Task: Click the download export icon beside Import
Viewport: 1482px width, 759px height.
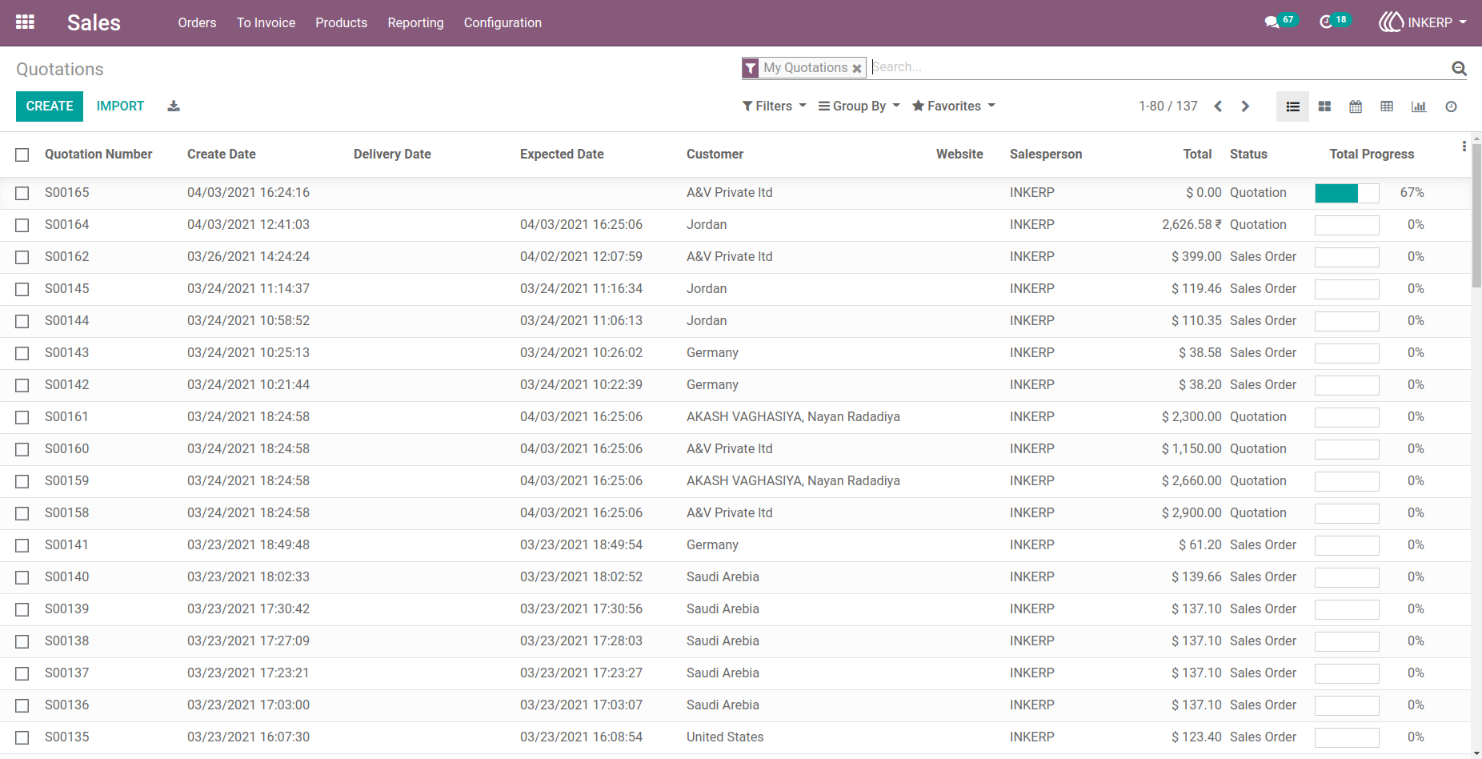Action: [173, 106]
